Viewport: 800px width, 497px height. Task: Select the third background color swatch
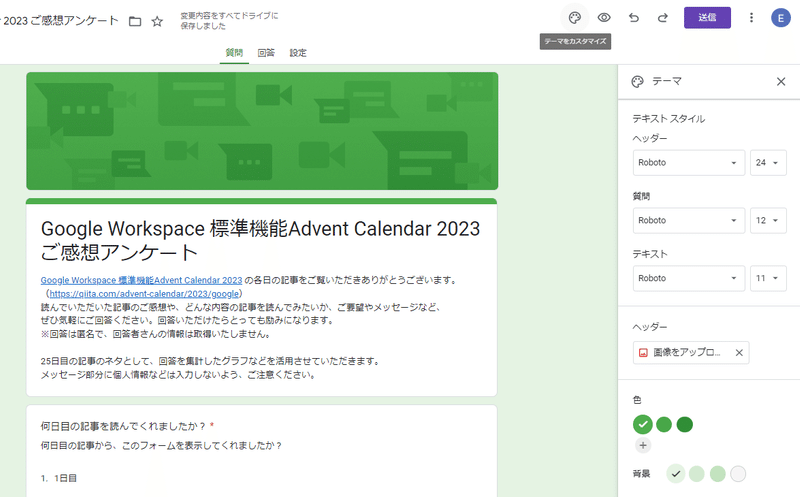[x=717, y=474]
